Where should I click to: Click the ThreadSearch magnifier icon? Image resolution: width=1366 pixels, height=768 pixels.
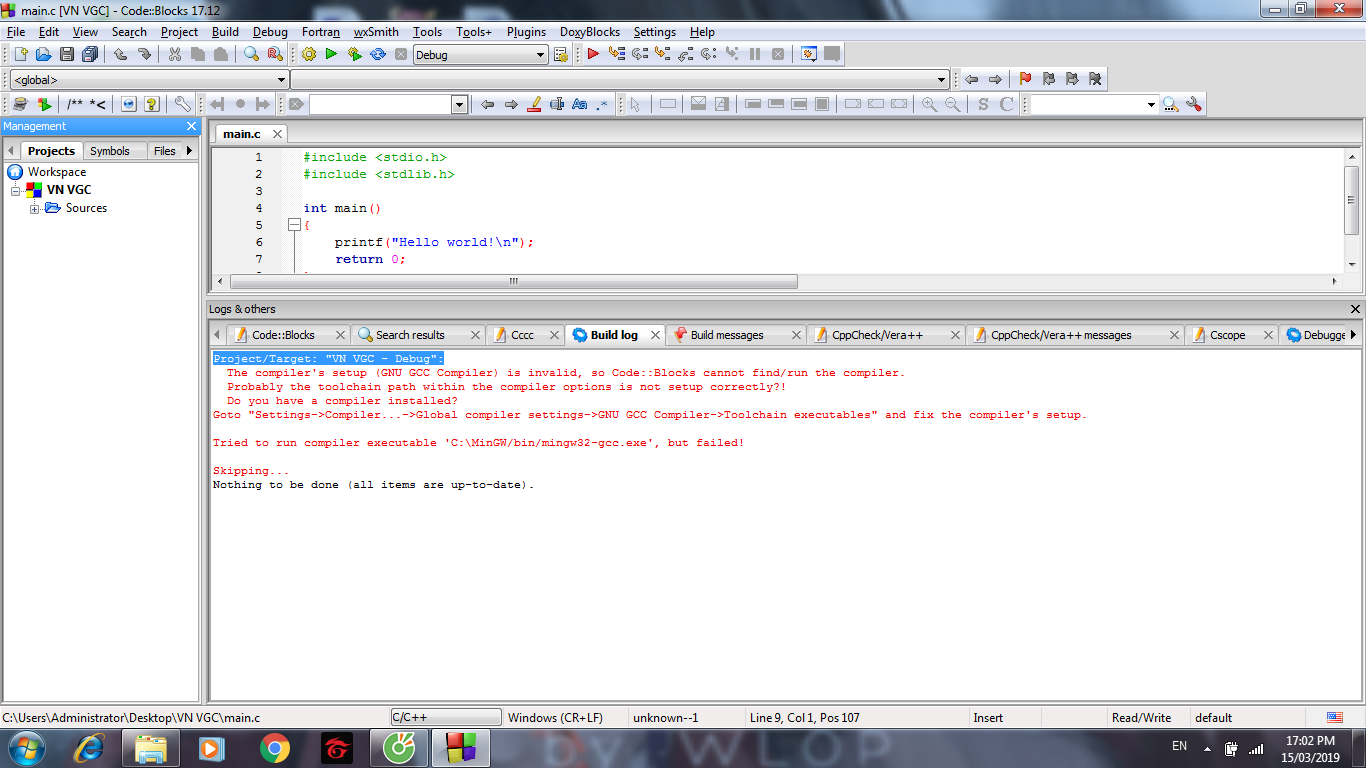pos(1171,104)
